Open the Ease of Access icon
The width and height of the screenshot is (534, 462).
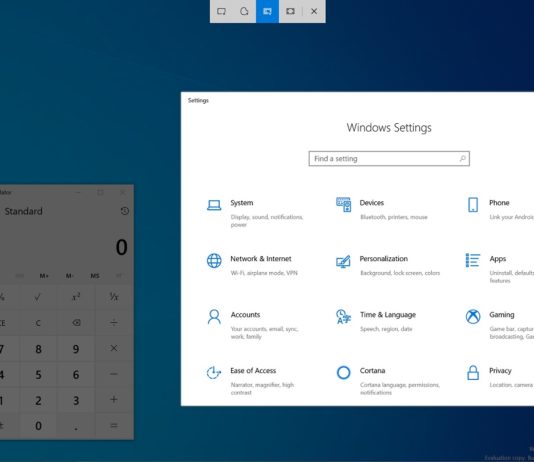pyautogui.click(x=214, y=372)
